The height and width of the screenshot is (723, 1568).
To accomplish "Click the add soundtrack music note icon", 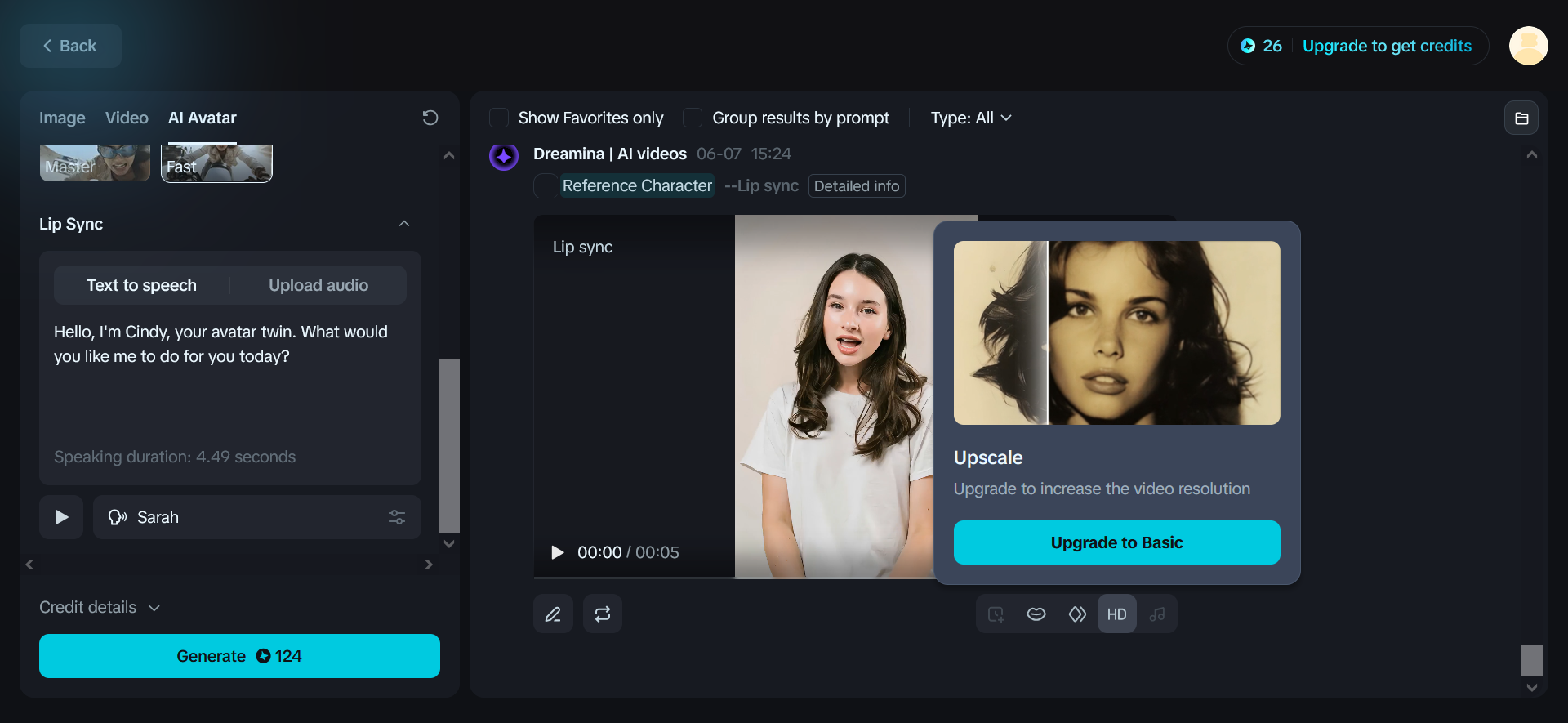I will (x=1157, y=614).
